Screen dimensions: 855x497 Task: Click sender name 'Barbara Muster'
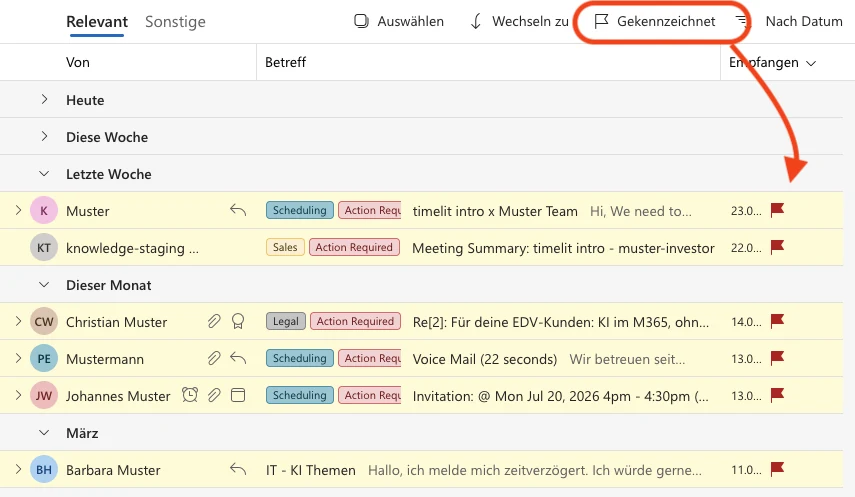[x=113, y=470]
